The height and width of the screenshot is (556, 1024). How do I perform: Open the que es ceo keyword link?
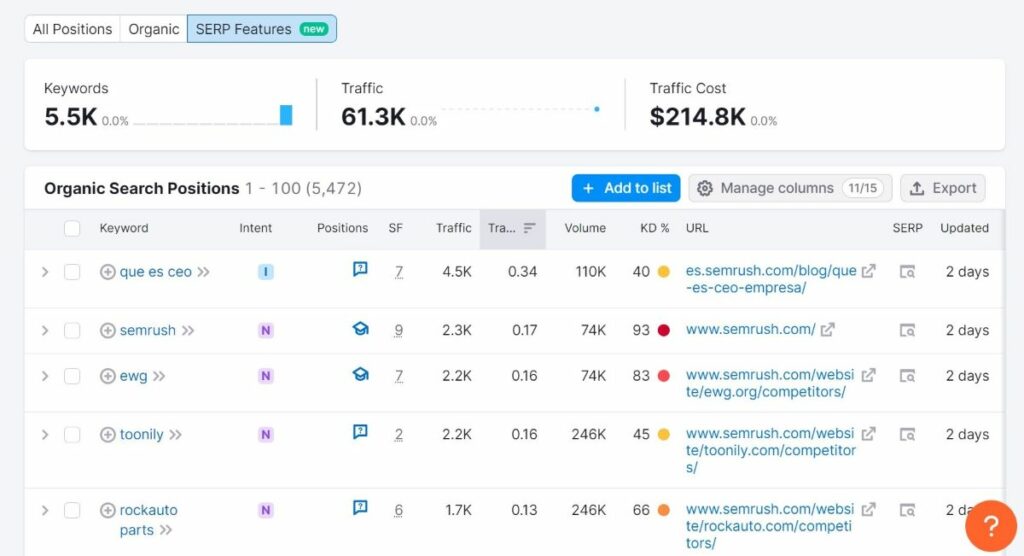tap(155, 272)
